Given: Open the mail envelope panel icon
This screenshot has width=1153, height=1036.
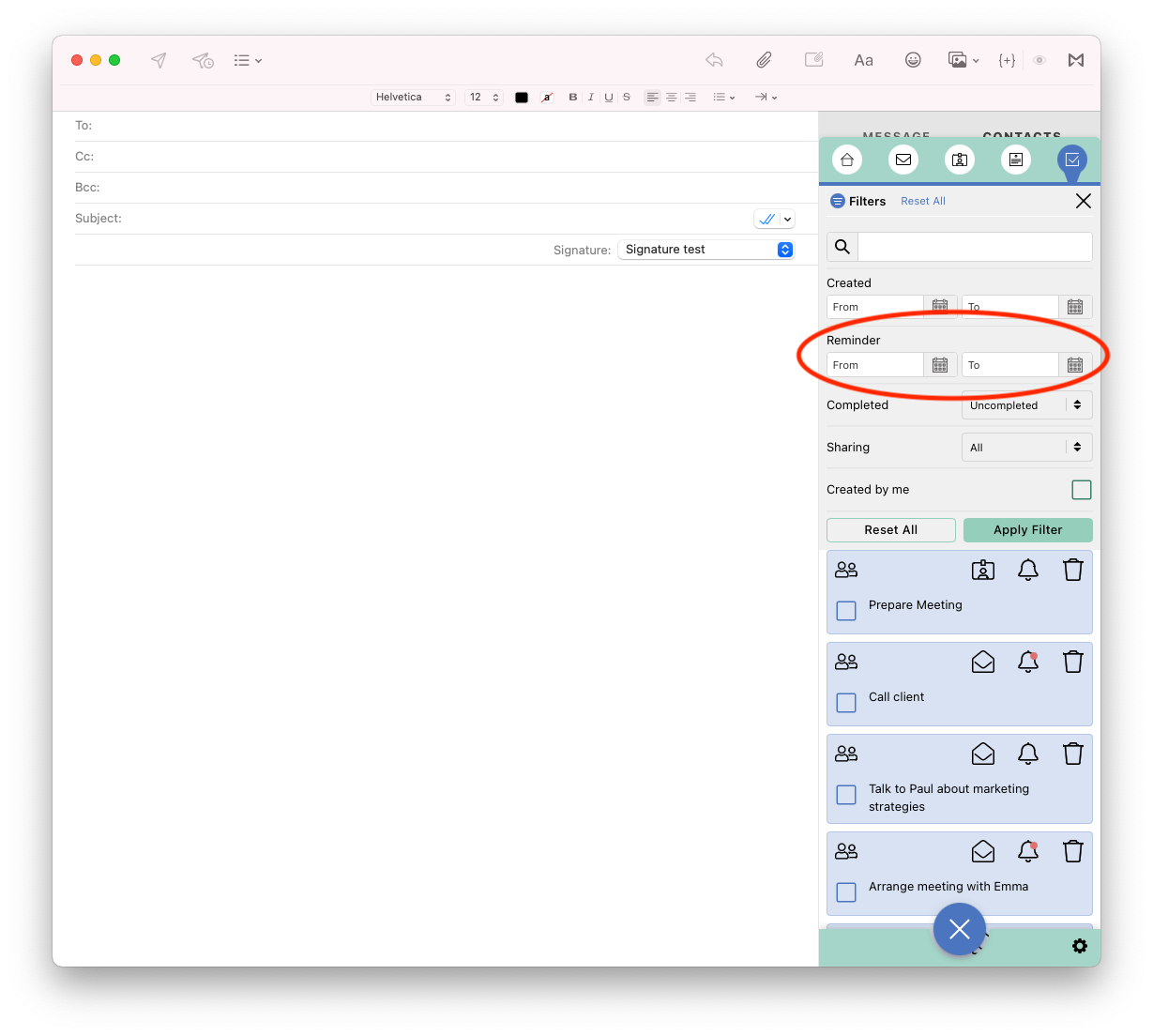Looking at the screenshot, I should point(903,160).
